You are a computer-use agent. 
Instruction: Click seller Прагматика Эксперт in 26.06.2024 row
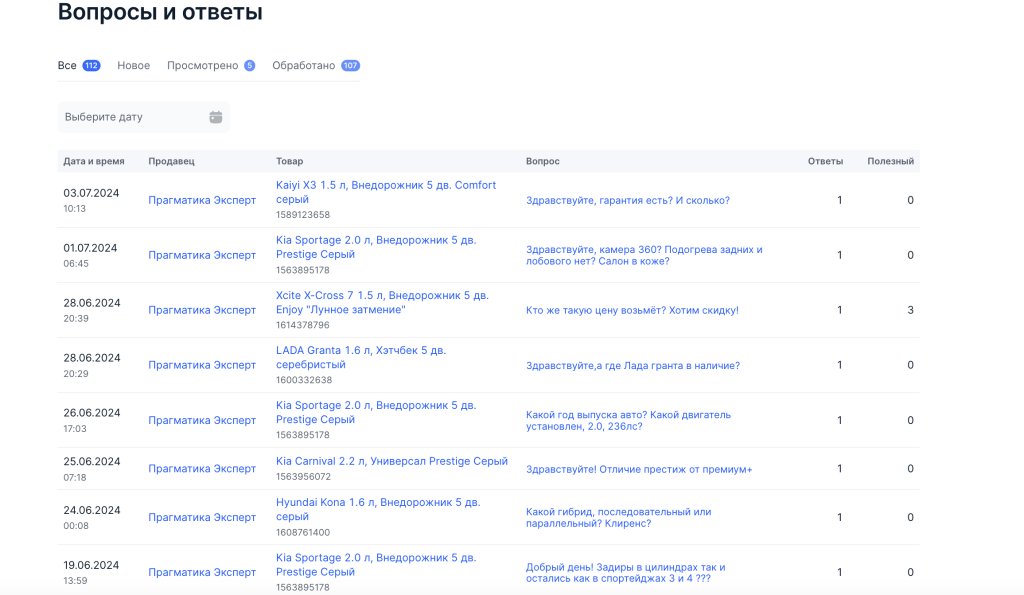click(202, 421)
